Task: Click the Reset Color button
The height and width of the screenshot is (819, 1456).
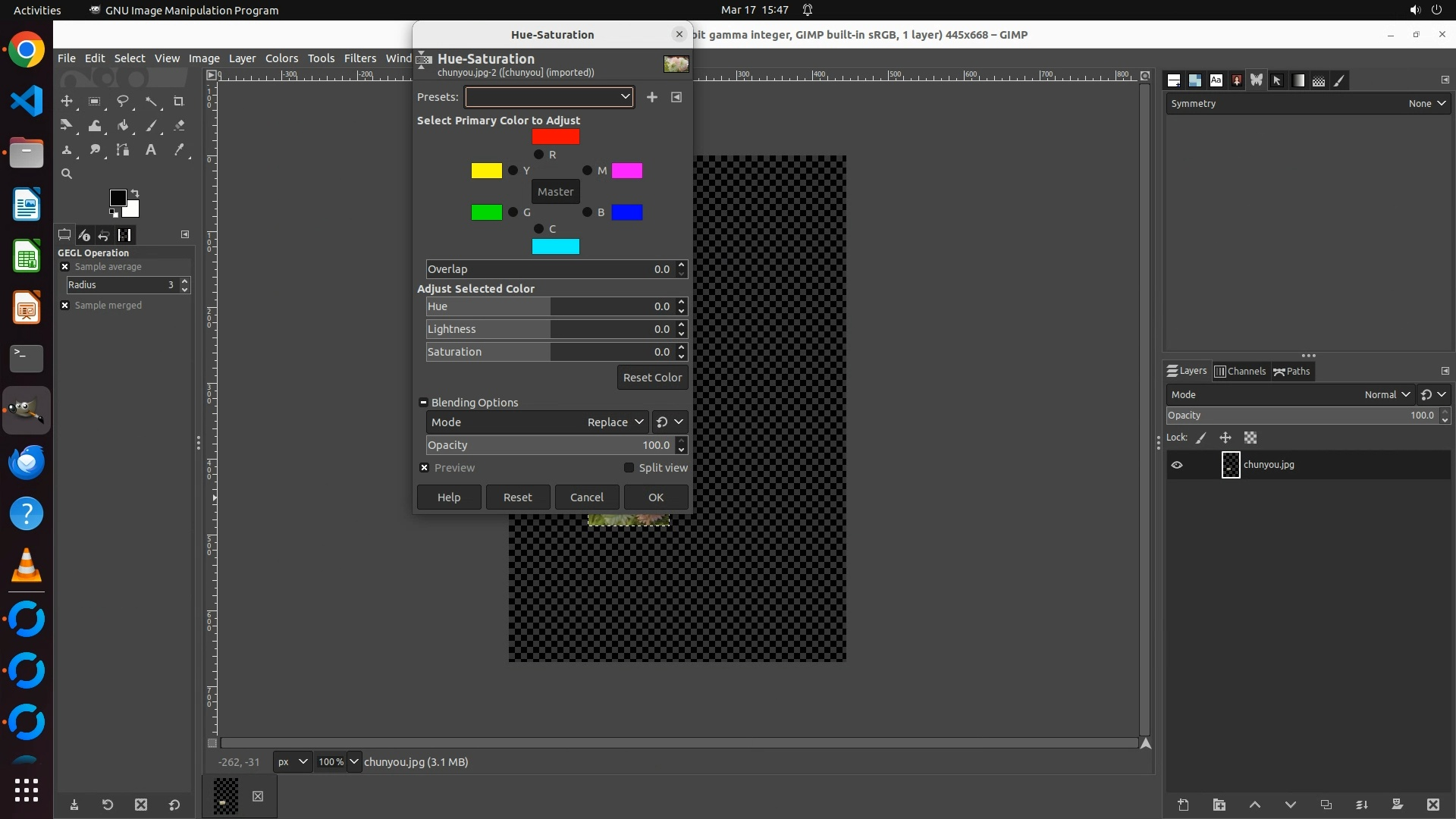Action: pyautogui.click(x=652, y=378)
